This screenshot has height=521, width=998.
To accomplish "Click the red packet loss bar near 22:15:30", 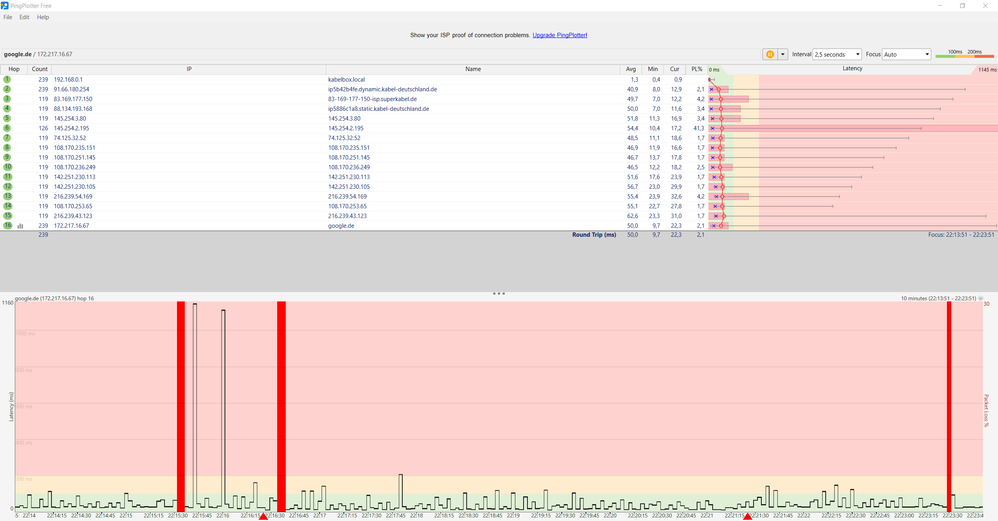I will click(181, 406).
